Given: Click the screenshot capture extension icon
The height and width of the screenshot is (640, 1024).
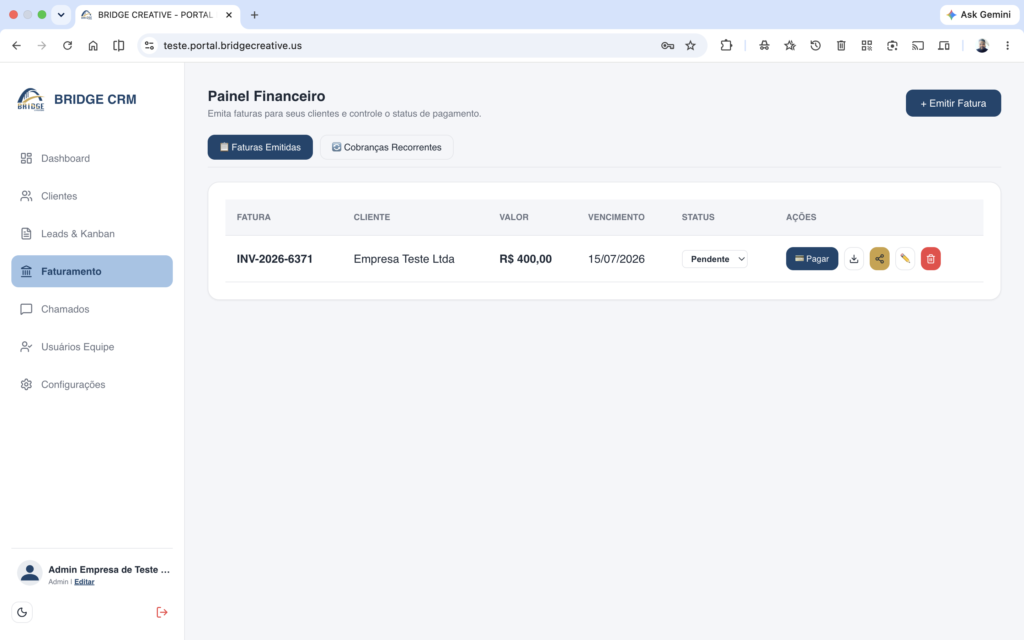Looking at the screenshot, I should (x=892, y=46).
